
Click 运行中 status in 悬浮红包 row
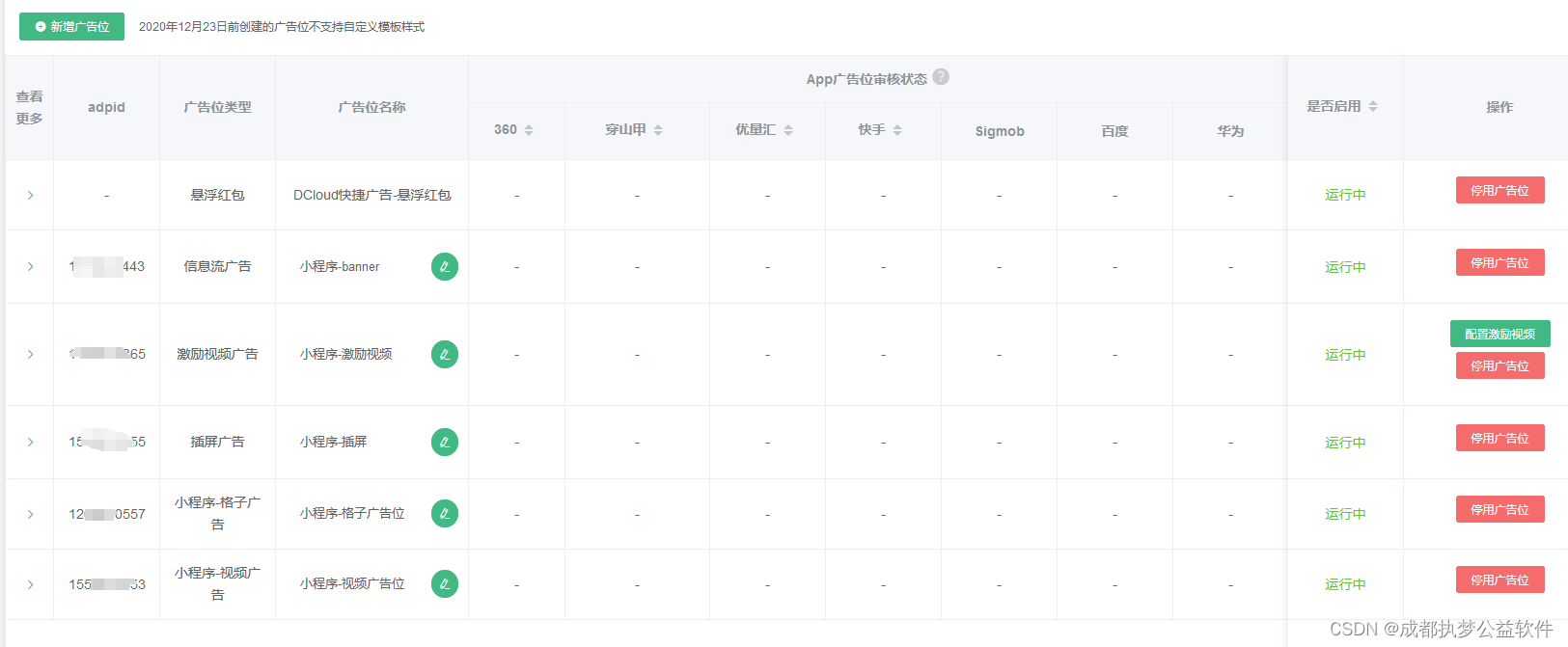1345,195
